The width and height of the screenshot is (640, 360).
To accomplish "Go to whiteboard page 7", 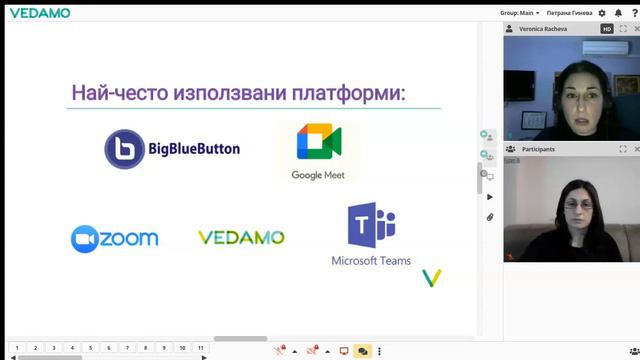I will coord(127,348).
